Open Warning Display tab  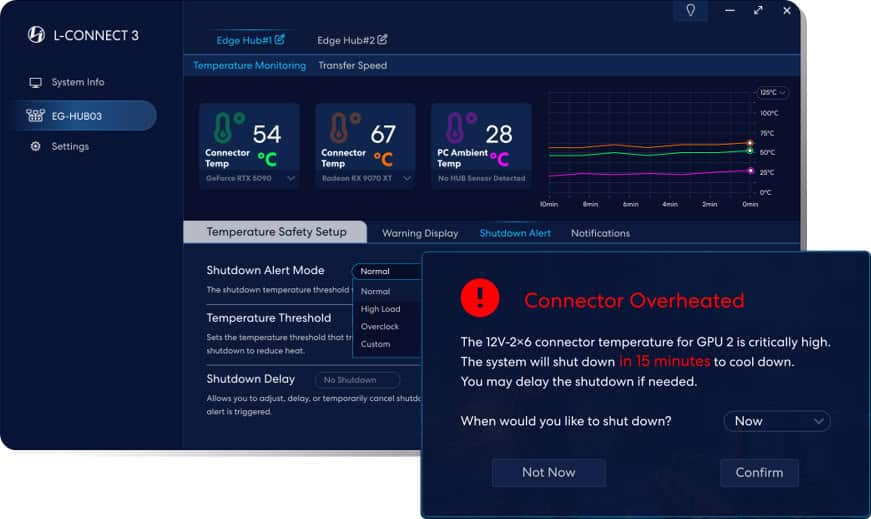[420, 233]
